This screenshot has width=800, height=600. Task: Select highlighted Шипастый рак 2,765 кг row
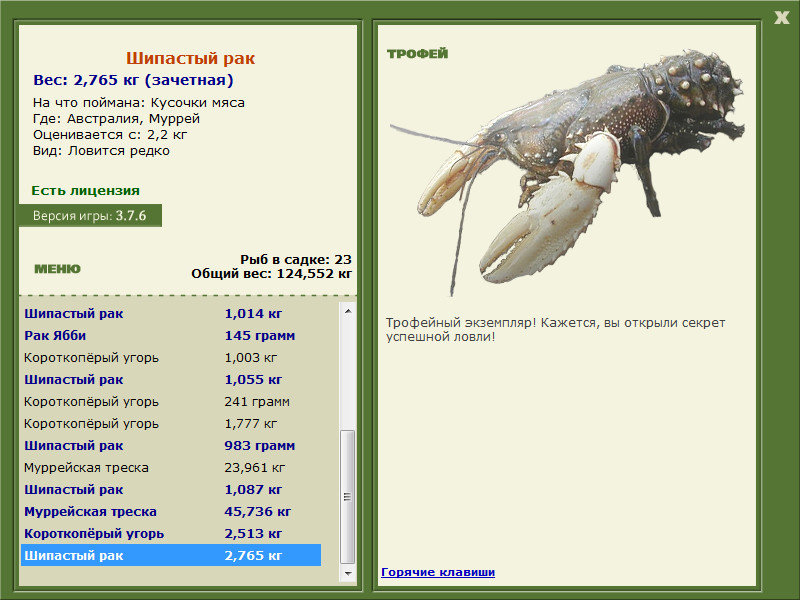pos(171,555)
